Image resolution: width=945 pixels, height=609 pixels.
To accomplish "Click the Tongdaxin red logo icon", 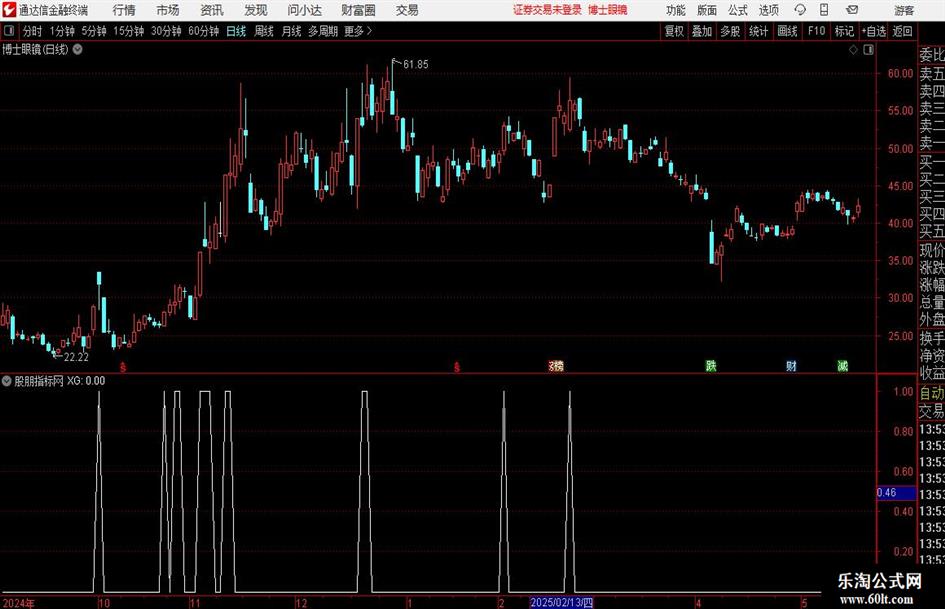I will [x=8, y=10].
